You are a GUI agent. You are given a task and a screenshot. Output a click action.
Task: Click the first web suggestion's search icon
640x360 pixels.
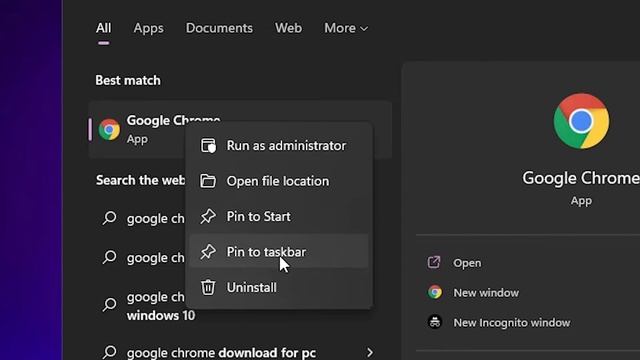(109, 218)
